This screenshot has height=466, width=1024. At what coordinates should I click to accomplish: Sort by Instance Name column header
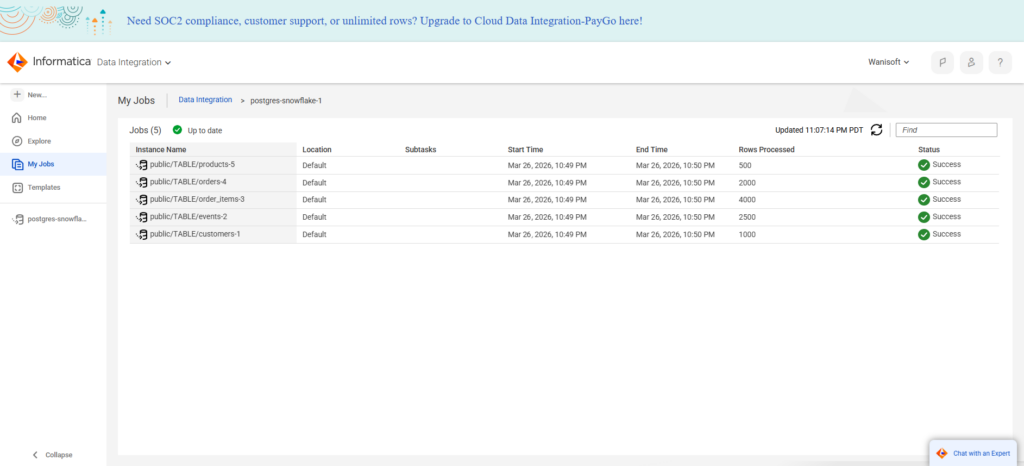pyautogui.click(x=161, y=149)
